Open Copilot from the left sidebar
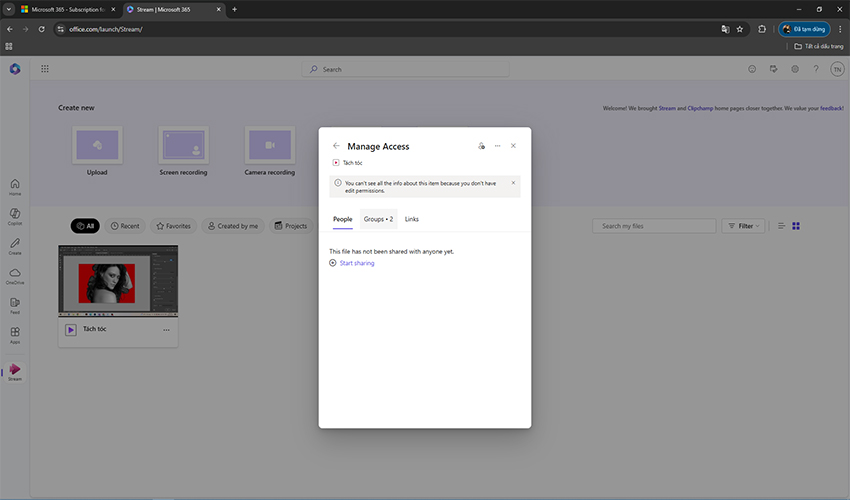850x500 pixels. pos(15,217)
